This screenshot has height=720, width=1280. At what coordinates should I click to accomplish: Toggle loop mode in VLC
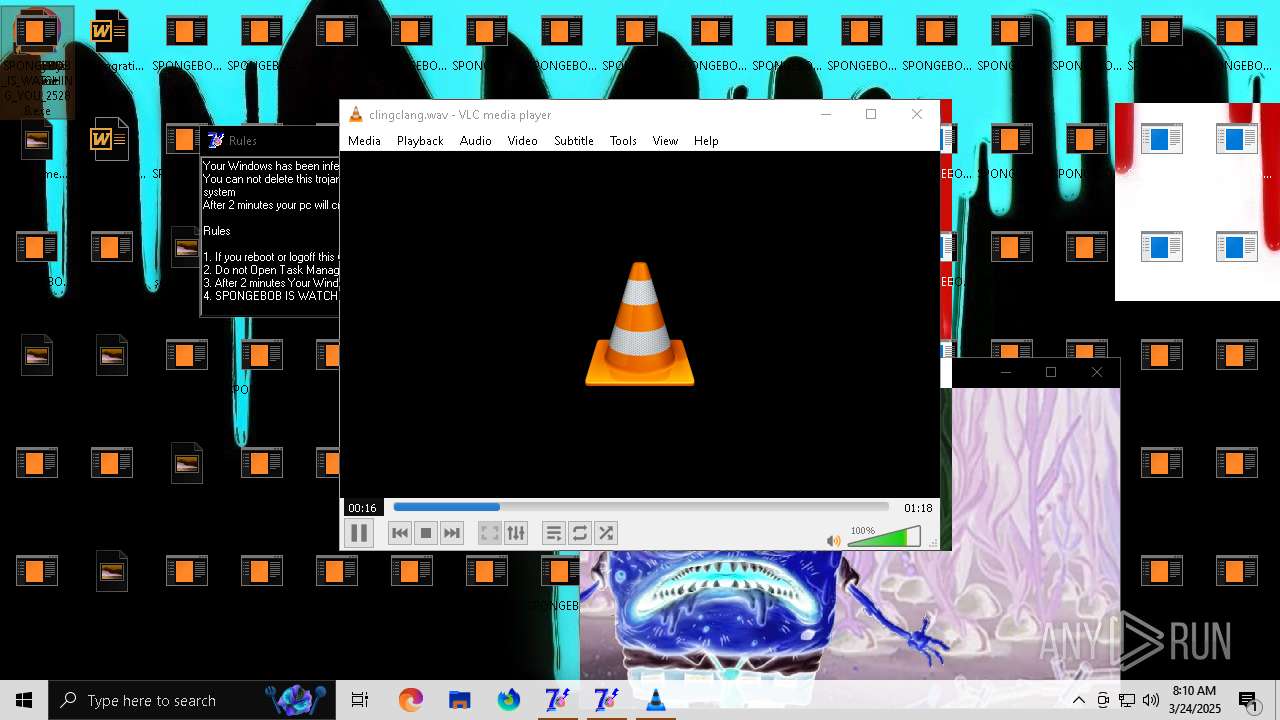580,533
